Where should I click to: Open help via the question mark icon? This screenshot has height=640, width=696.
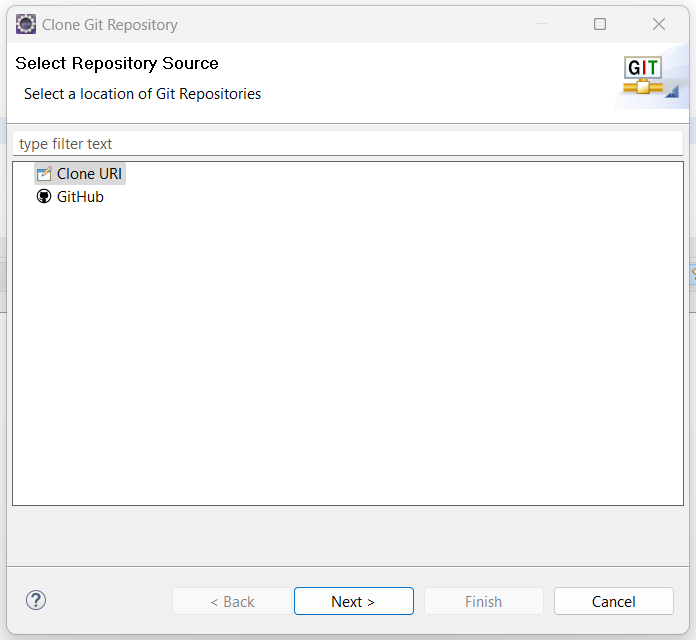36,600
